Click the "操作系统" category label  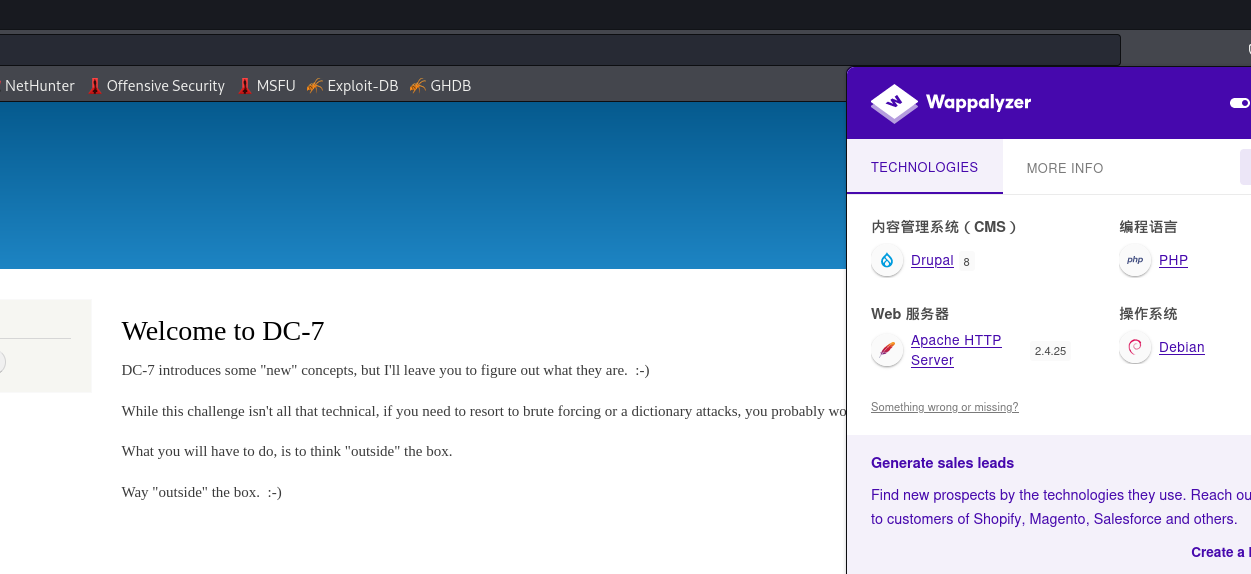click(1148, 314)
